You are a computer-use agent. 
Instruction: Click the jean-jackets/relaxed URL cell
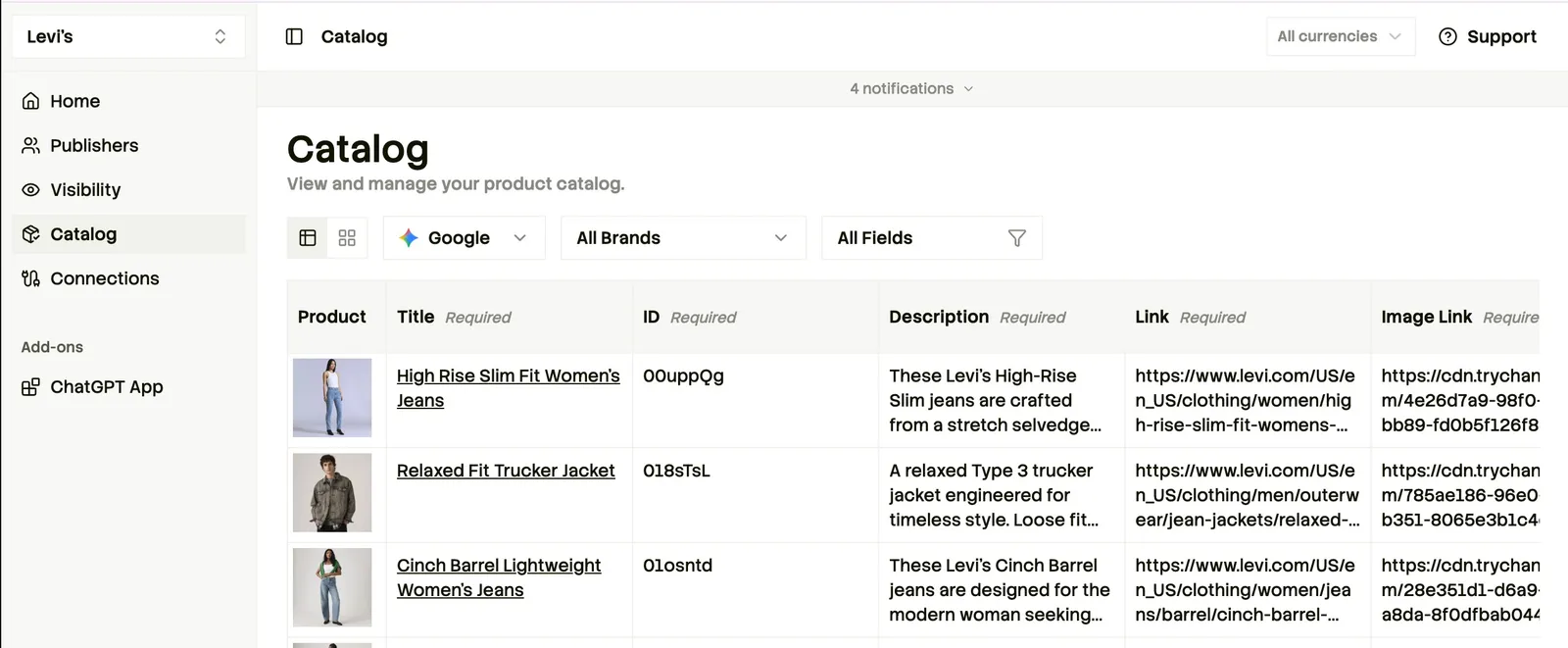[x=1248, y=495]
